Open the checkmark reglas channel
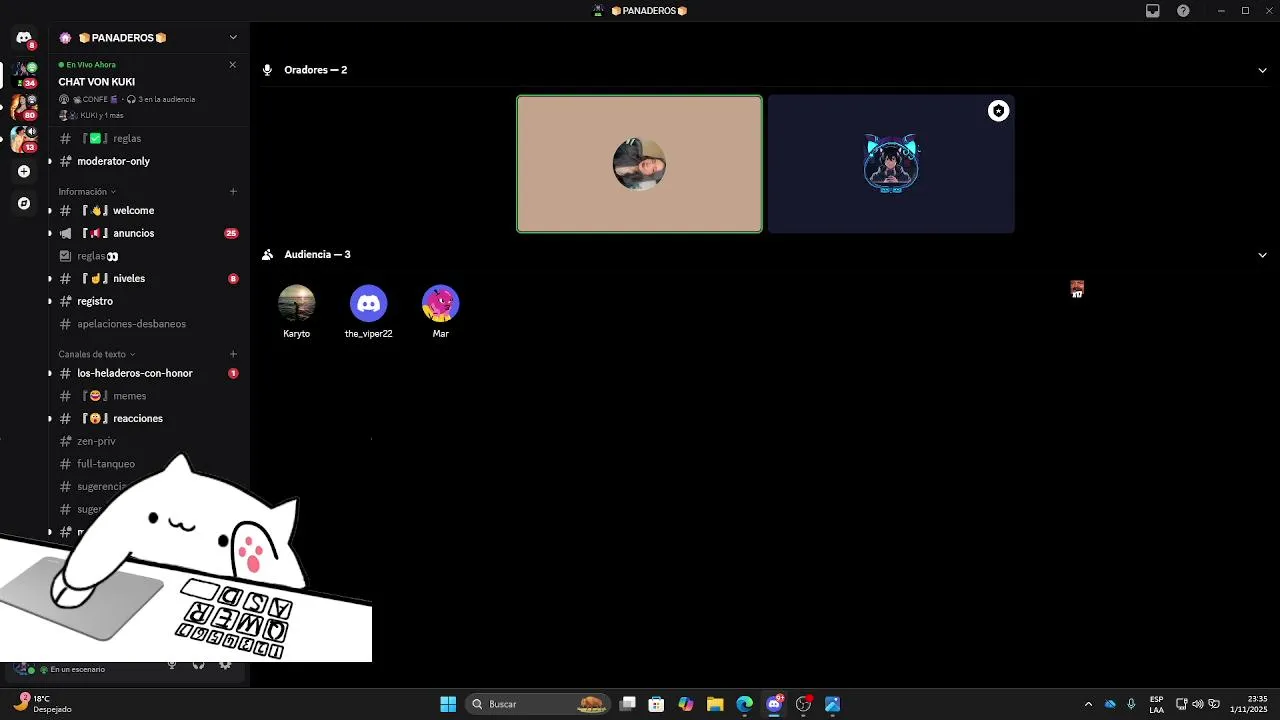The width and height of the screenshot is (1280, 720). point(148,138)
